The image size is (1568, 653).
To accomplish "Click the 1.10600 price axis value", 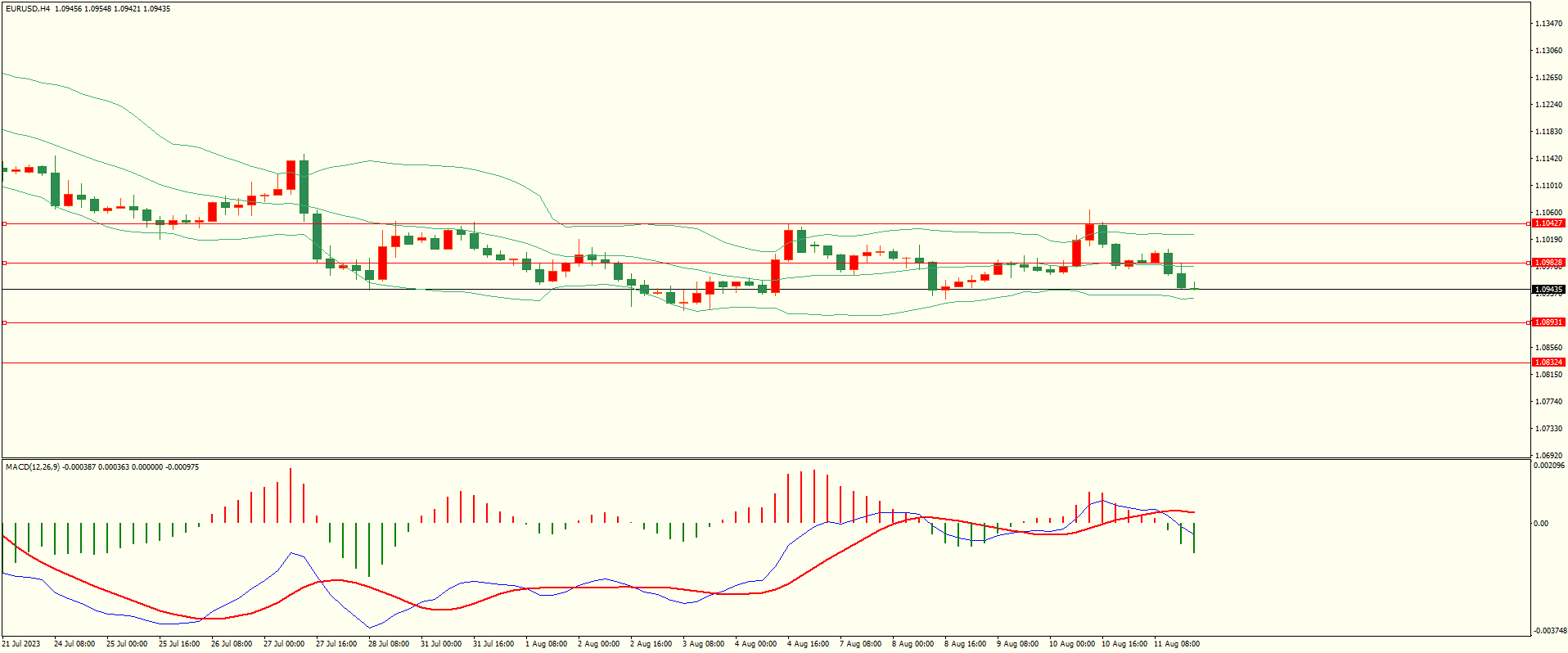I will point(1548,213).
